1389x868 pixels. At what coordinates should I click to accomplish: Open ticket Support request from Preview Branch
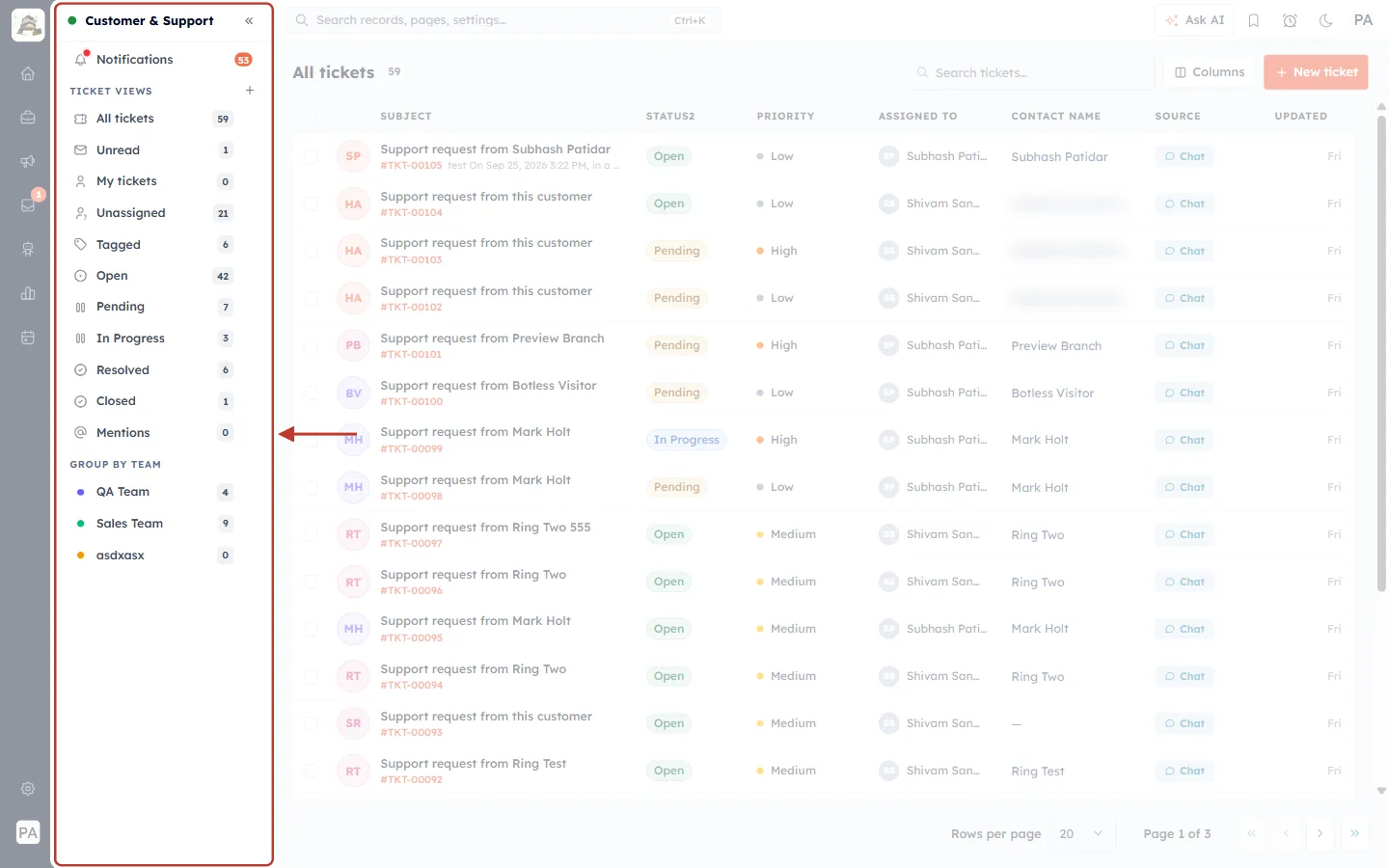click(x=492, y=339)
